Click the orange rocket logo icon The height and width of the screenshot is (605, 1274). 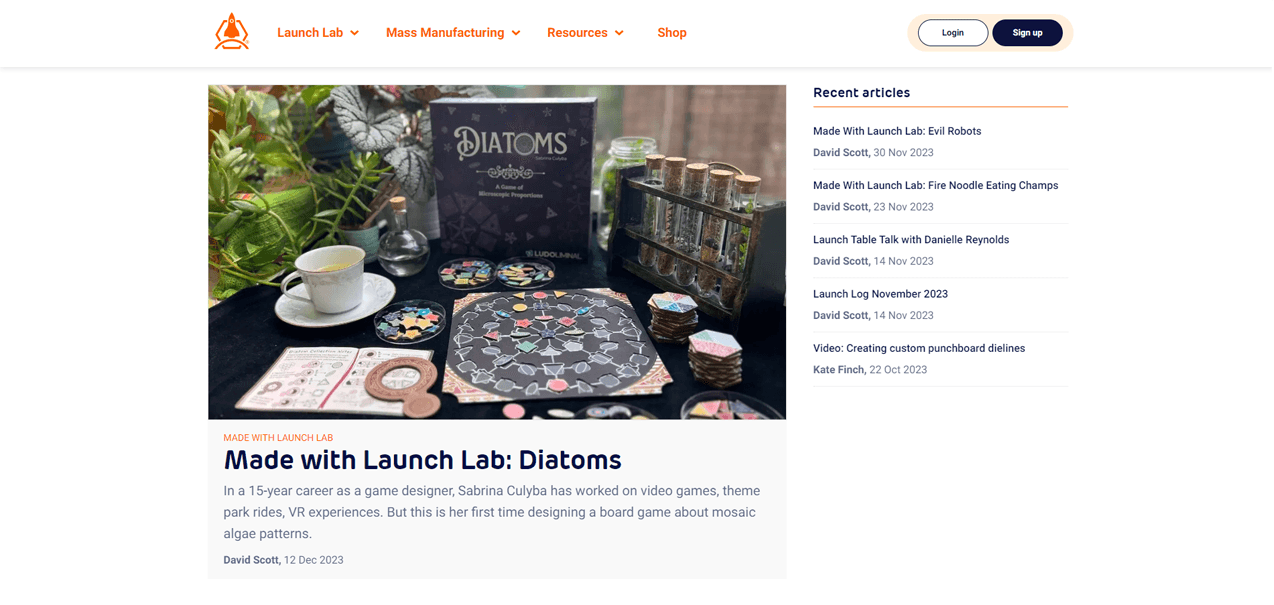click(231, 32)
